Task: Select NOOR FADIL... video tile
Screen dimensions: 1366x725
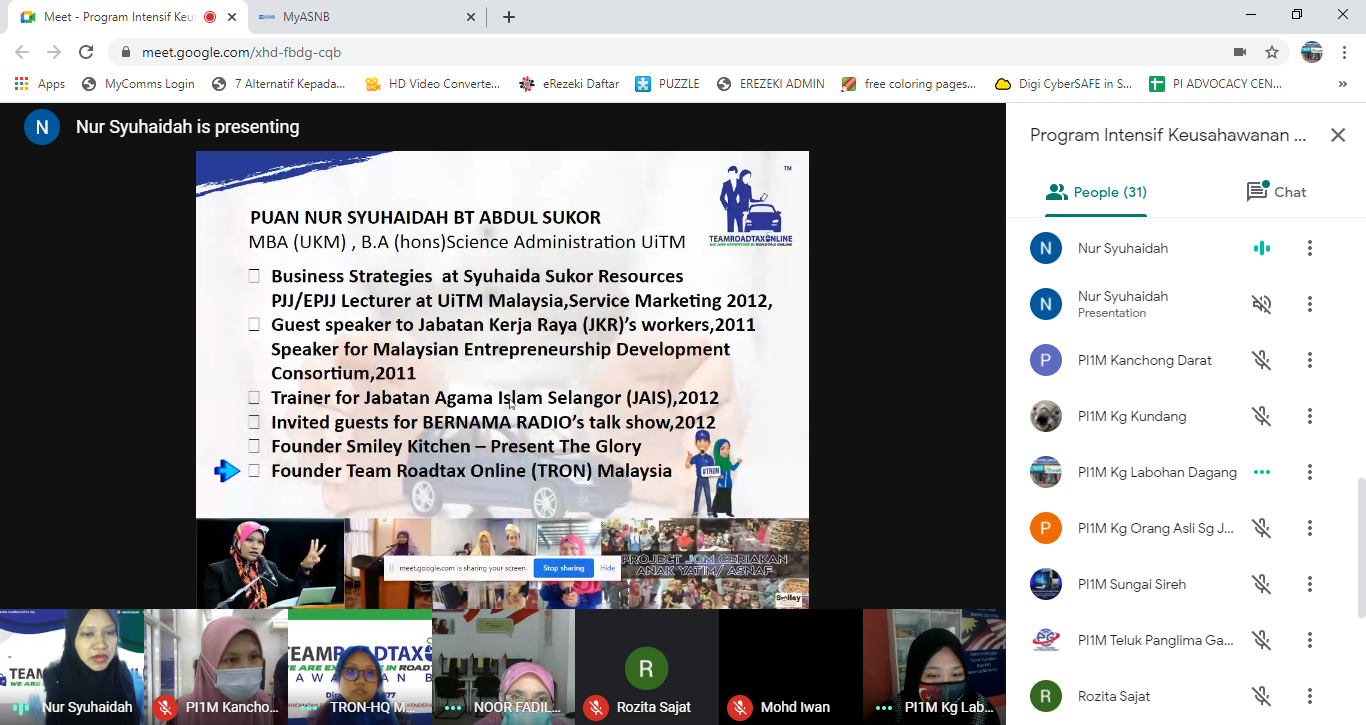Action: 504,667
